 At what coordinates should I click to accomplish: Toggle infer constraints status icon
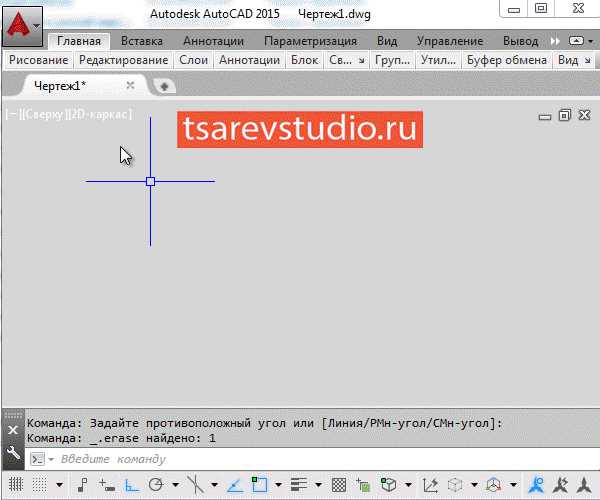[x=82, y=485]
